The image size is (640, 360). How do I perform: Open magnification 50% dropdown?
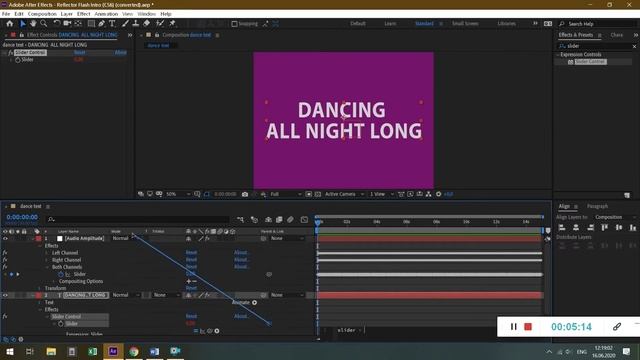[x=178, y=194]
